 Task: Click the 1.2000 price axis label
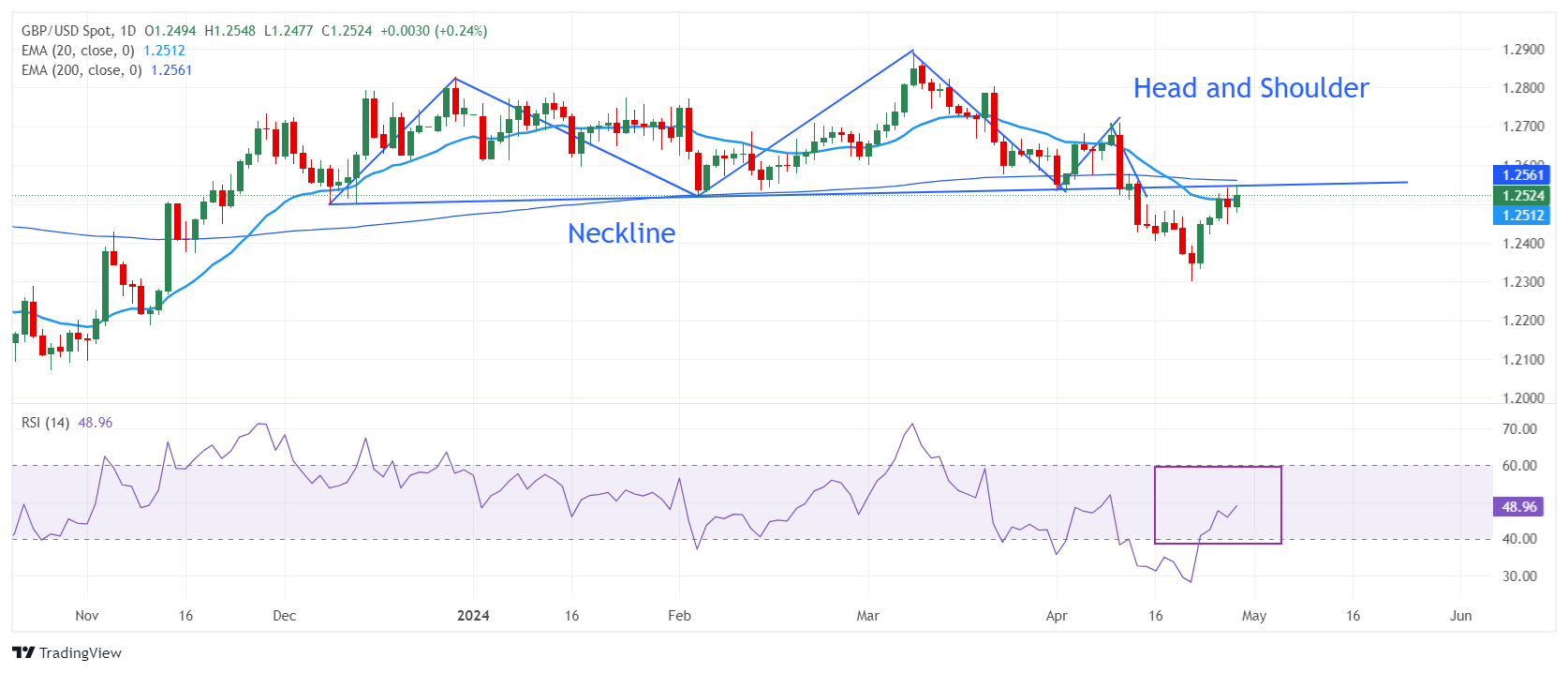(x=1523, y=398)
